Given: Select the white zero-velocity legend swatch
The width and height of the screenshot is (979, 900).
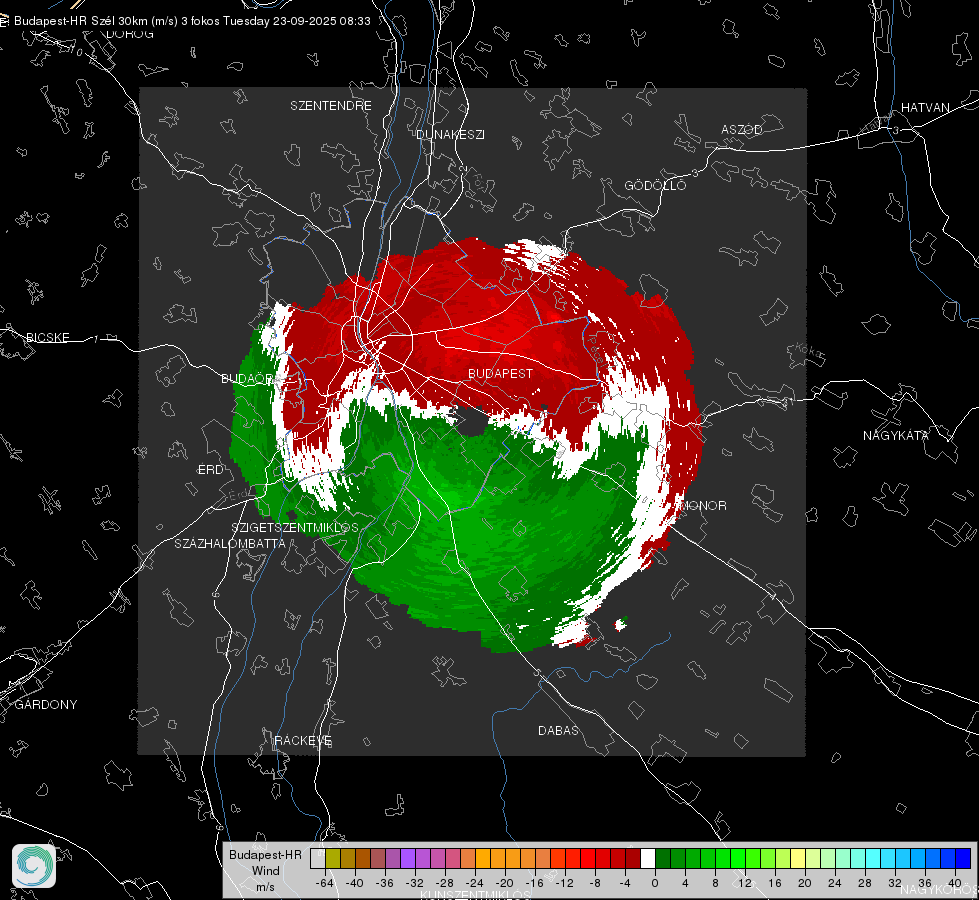Looking at the screenshot, I should [x=648, y=858].
